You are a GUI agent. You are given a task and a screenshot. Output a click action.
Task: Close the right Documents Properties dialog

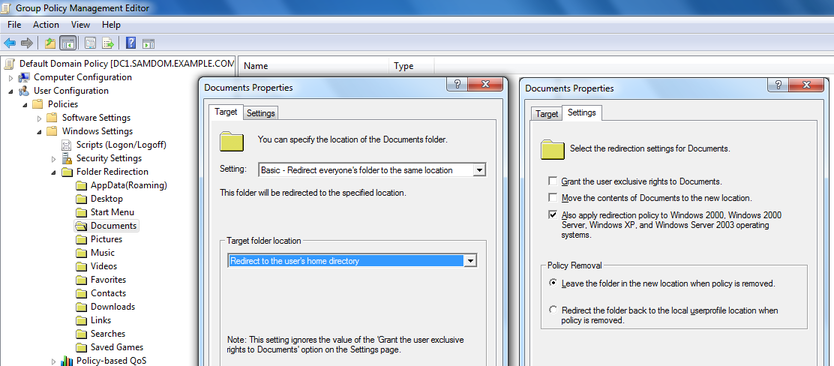click(806, 85)
